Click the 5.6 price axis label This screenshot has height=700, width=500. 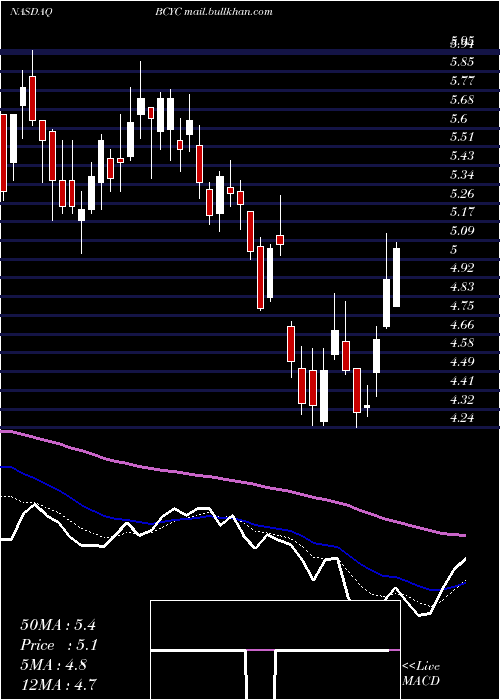(x=458, y=118)
